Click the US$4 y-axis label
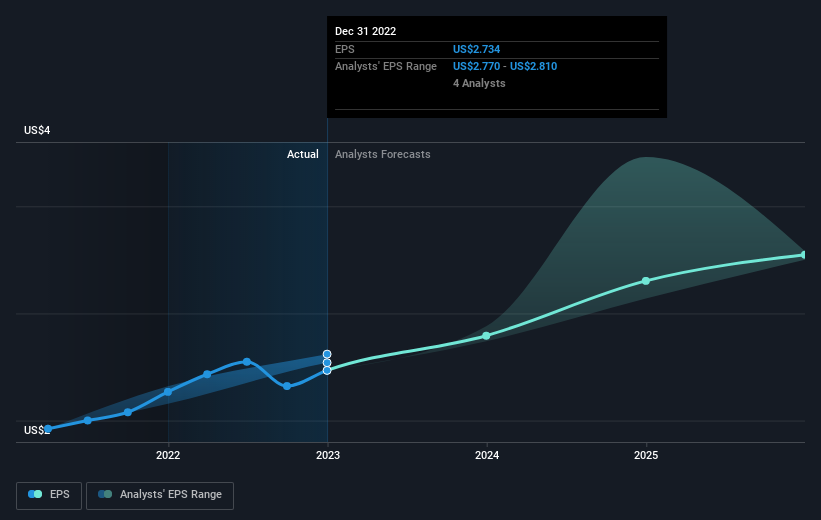821x520 pixels. point(37,130)
